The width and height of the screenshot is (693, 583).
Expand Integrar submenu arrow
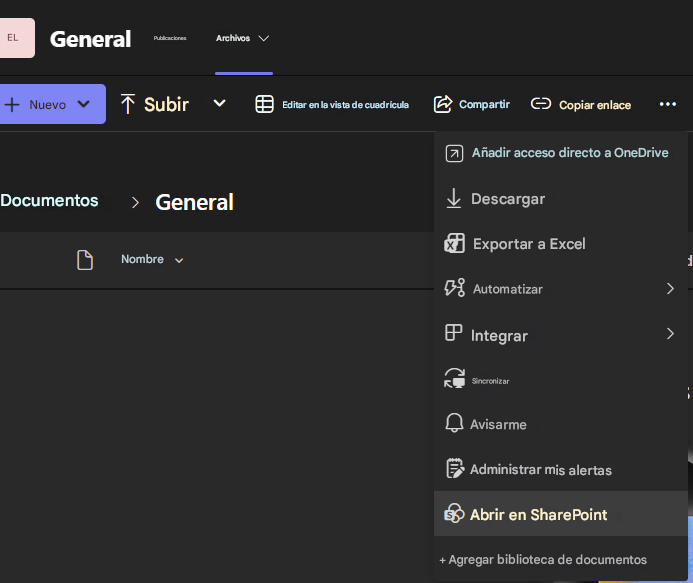(x=670, y=334)
